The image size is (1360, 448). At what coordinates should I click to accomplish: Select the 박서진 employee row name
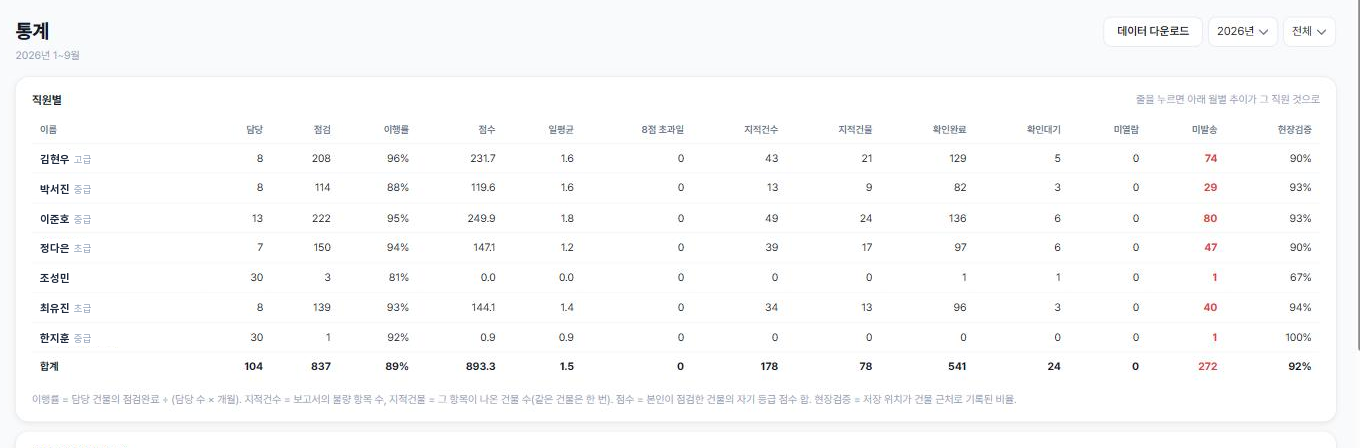pyautogui.click(x=55, y=189)
